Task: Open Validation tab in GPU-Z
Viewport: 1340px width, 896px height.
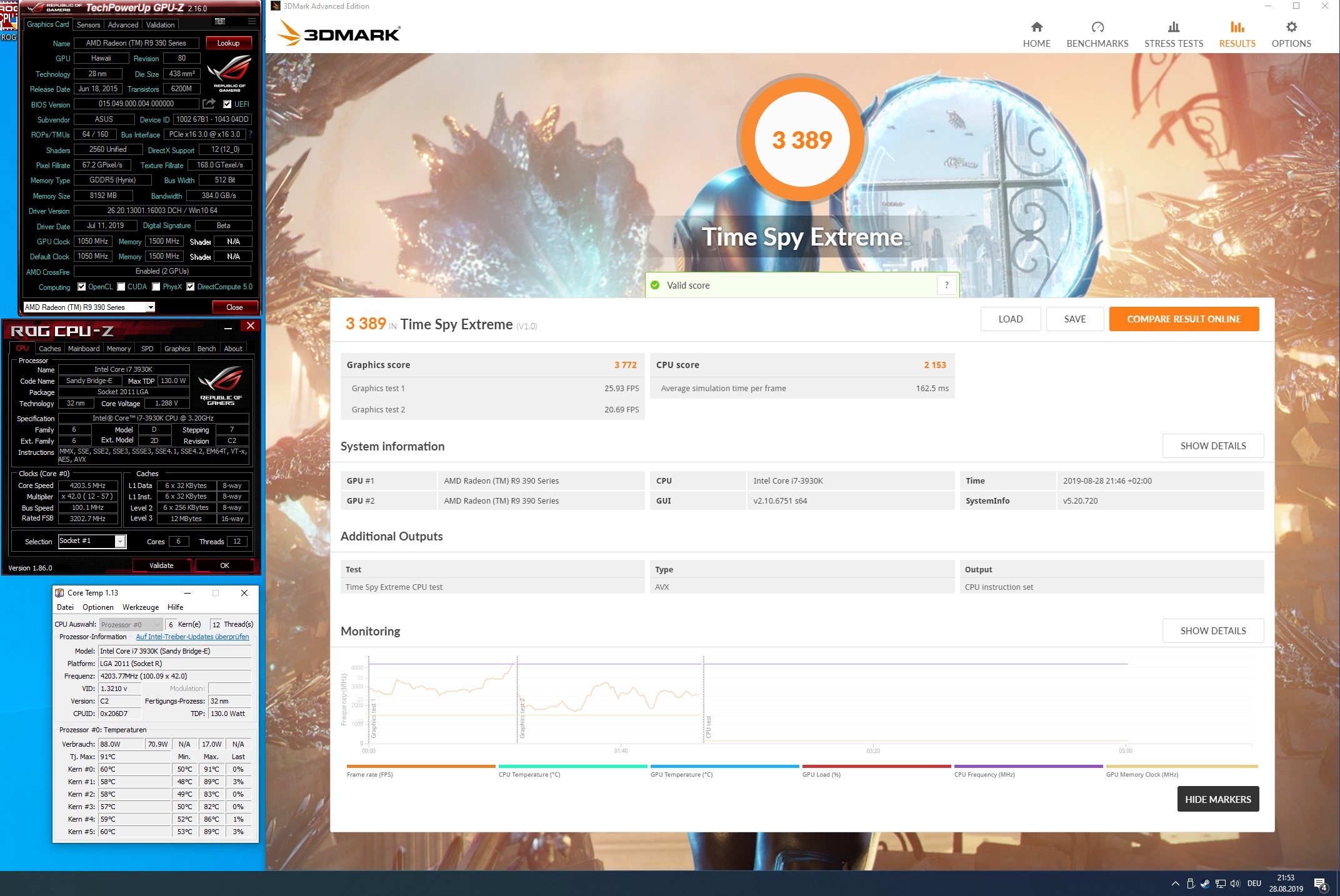Action: tap(161, 25)
